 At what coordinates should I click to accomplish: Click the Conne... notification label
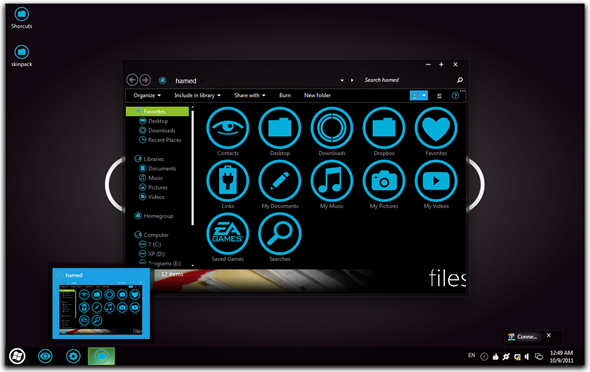[x=527, y=337]
